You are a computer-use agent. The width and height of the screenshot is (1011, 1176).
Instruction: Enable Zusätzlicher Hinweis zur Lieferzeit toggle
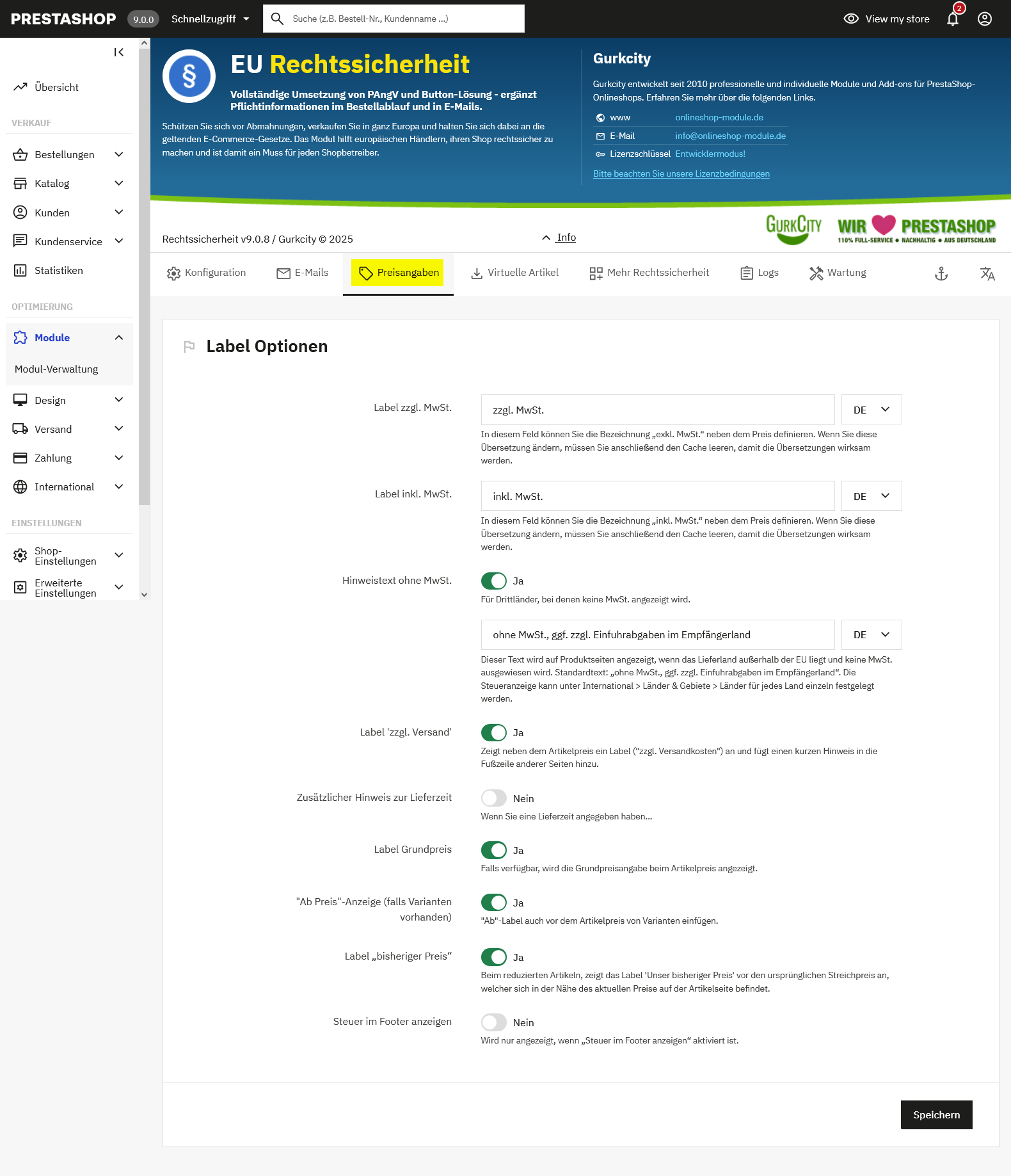493,798
